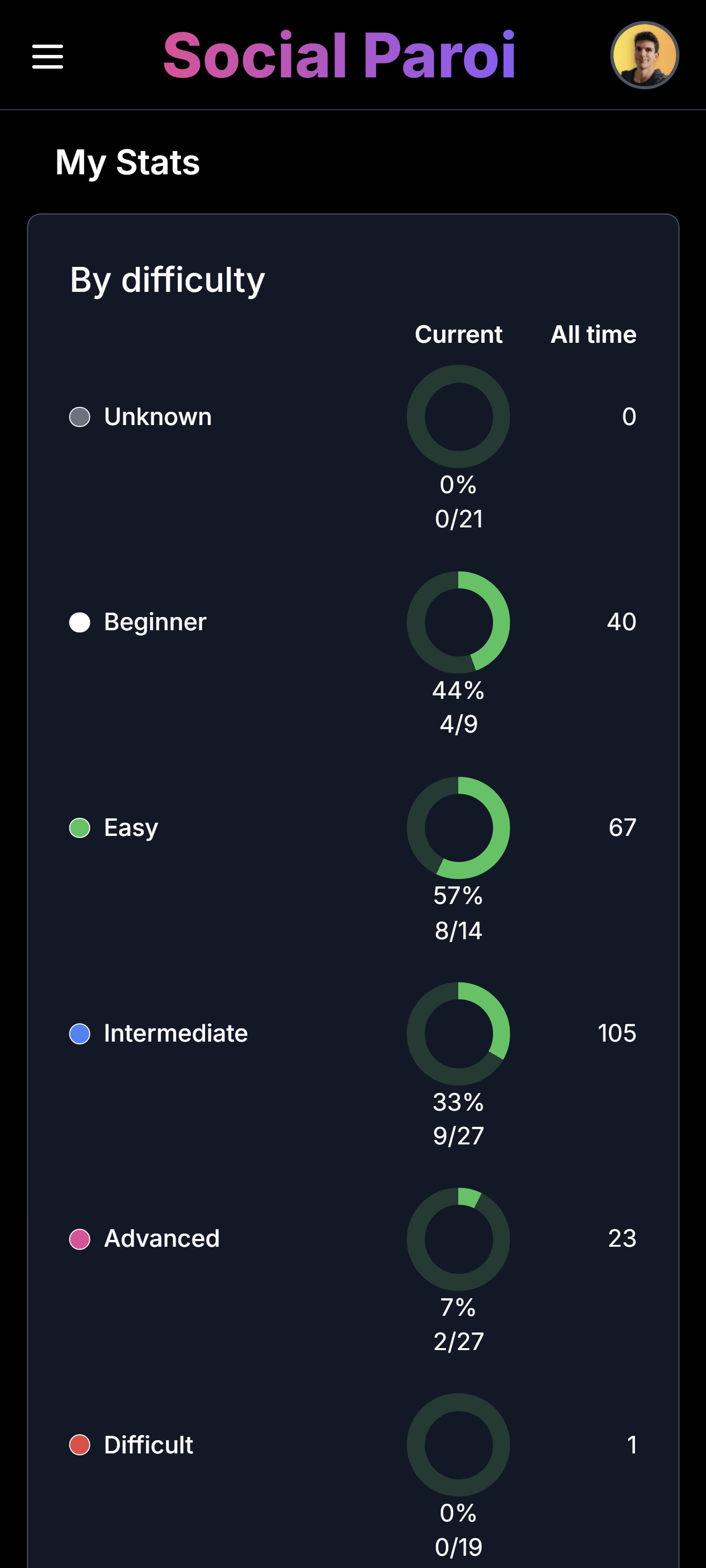706x1568 pixels.
Task: Click the white Beginner difficulty dot
Action: (80, 622)
